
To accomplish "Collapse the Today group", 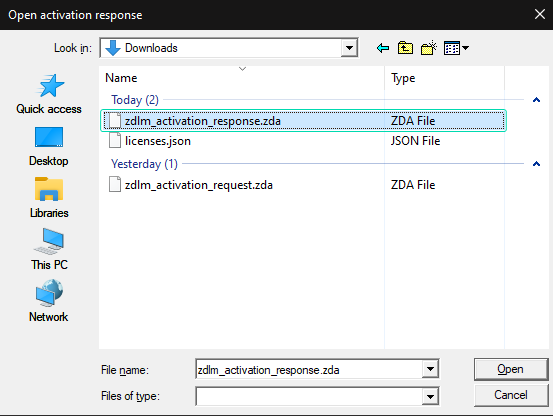I will click(x=536, y=100).
